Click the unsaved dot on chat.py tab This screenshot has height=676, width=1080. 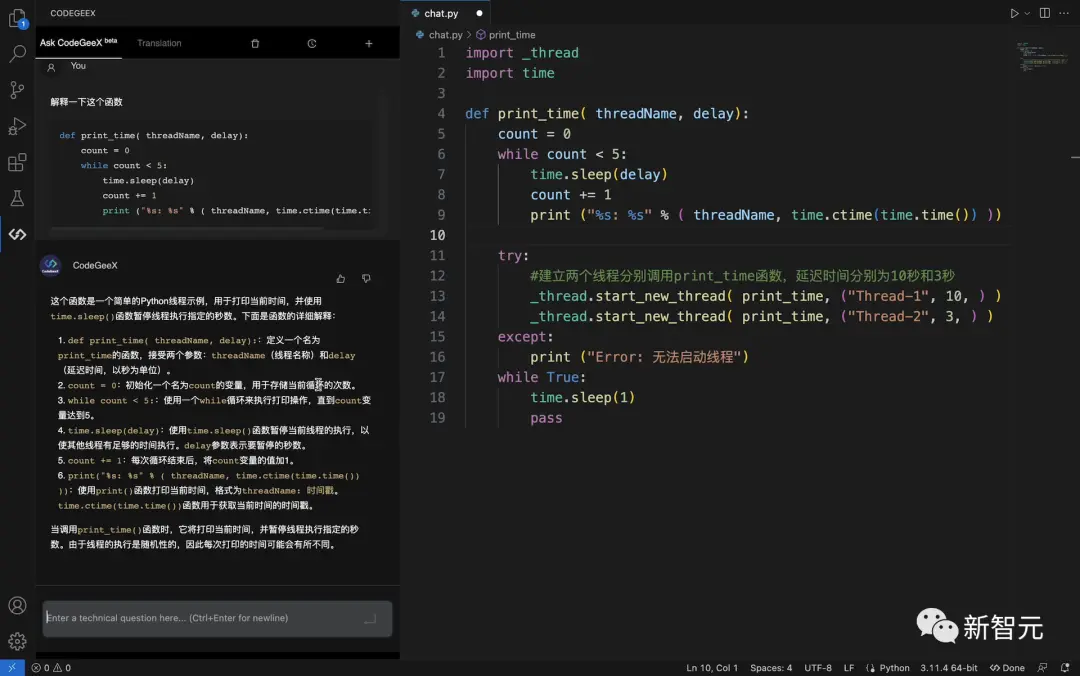click(x=479, y=13)
